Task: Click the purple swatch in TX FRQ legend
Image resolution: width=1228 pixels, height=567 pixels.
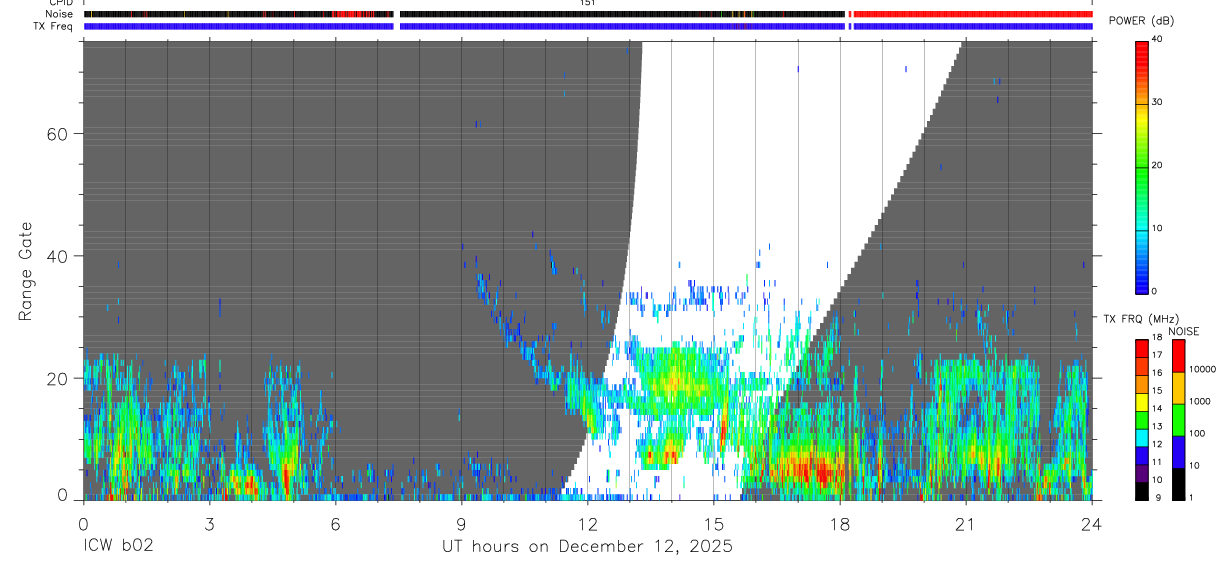Action: click(1141, 473)
